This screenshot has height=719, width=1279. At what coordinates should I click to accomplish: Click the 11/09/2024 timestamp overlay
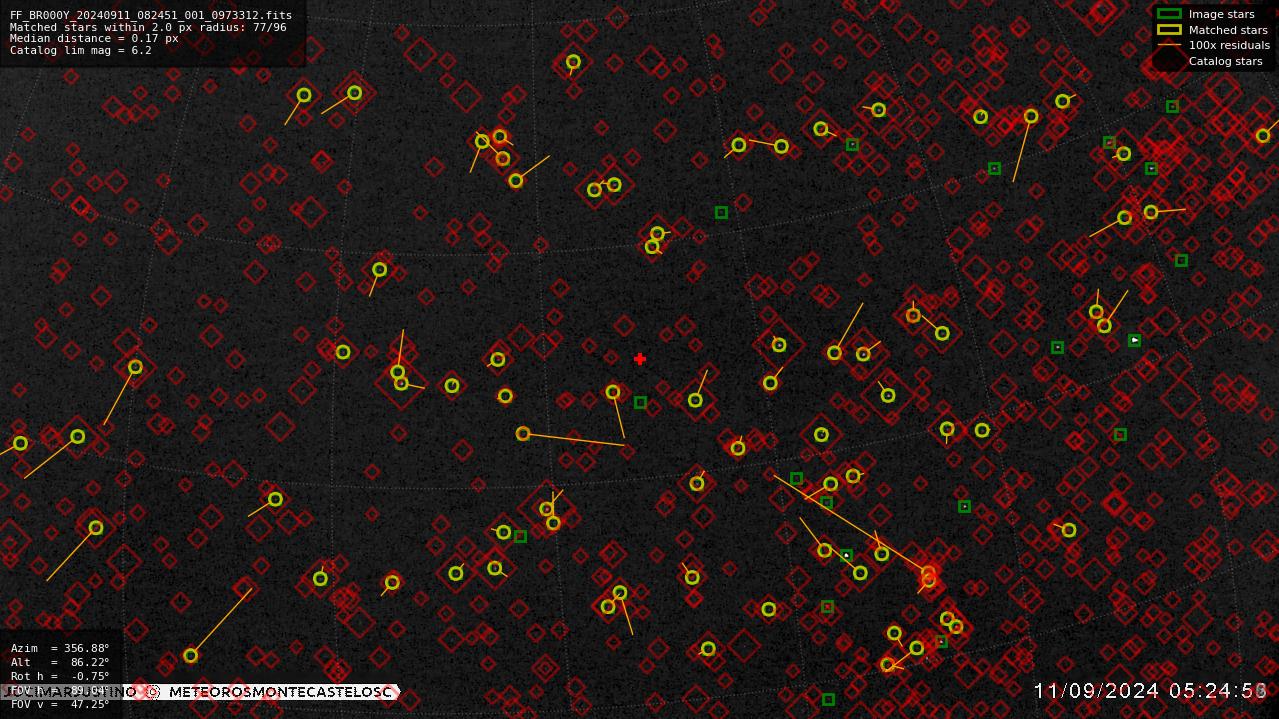point(1151,691)
